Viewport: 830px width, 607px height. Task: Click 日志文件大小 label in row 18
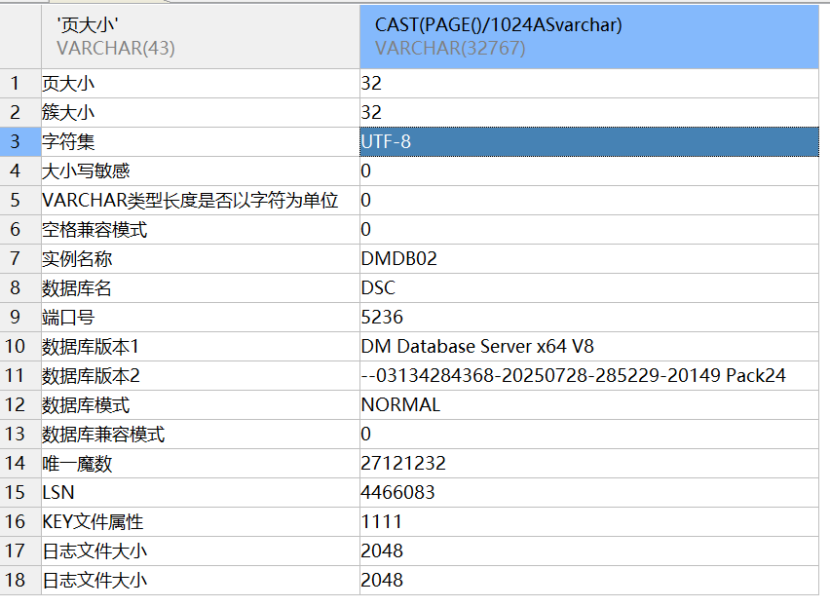tap(201, 580)
